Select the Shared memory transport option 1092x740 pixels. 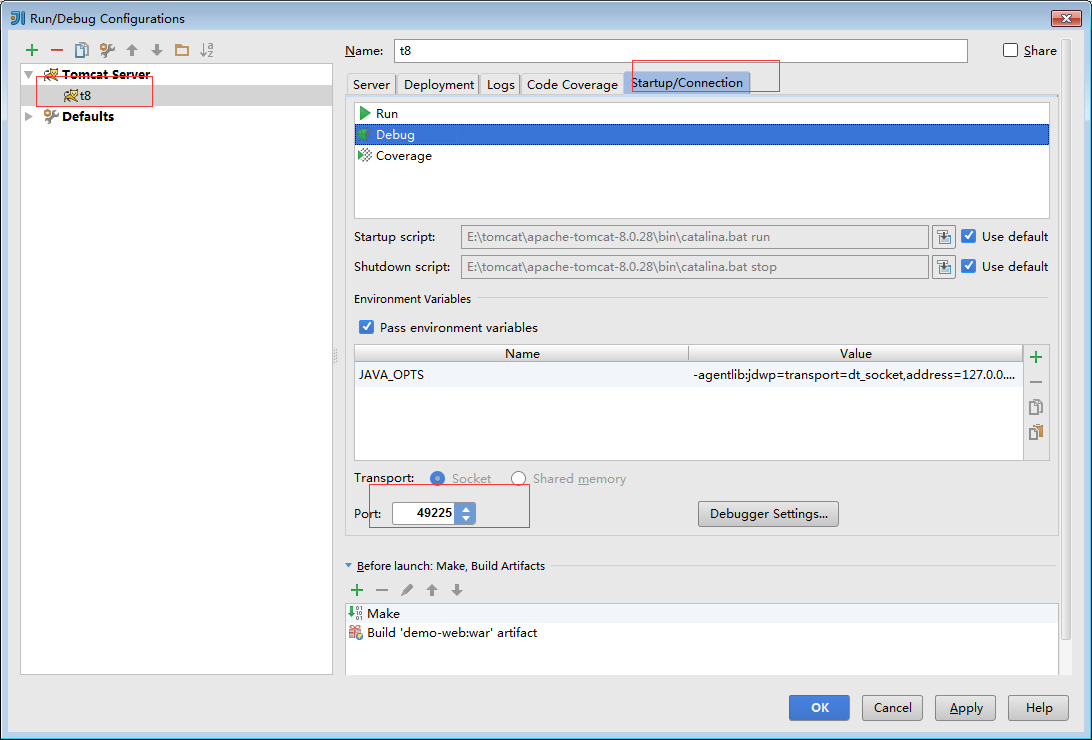coord(518,478)
